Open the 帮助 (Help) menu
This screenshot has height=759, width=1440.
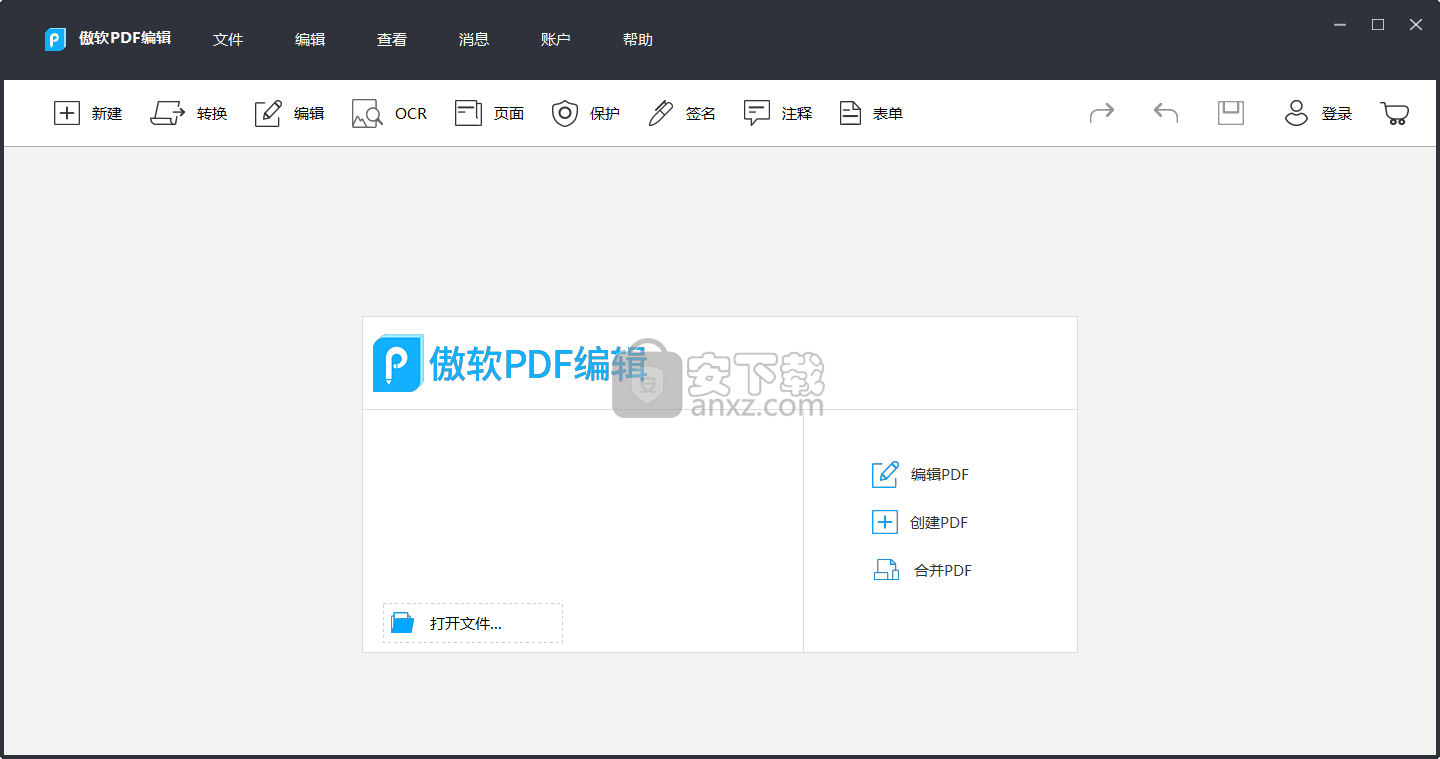click(x=638, y=40)
